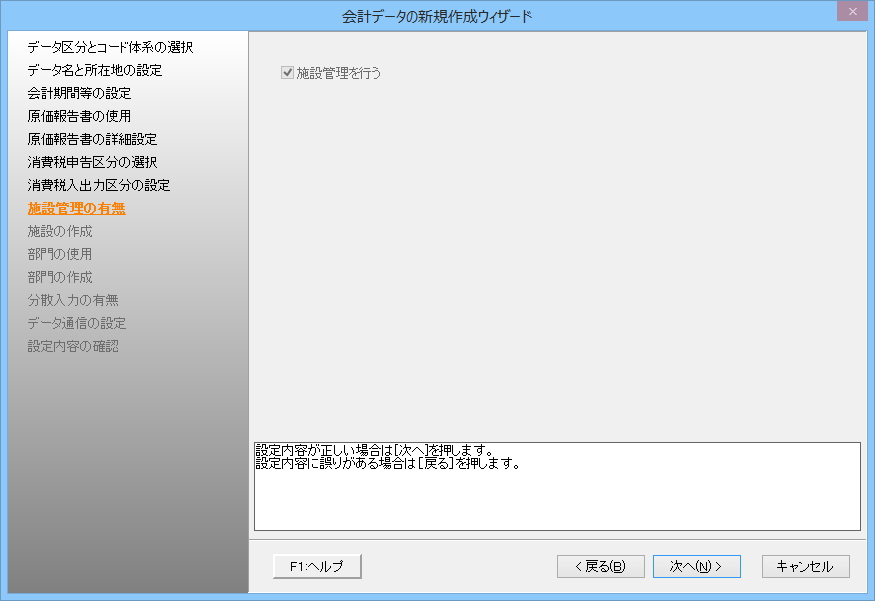875x601 pixels.
Task: Click the title bar 会計データの新規作成ウィザード
Action: [x=437, y=17]
